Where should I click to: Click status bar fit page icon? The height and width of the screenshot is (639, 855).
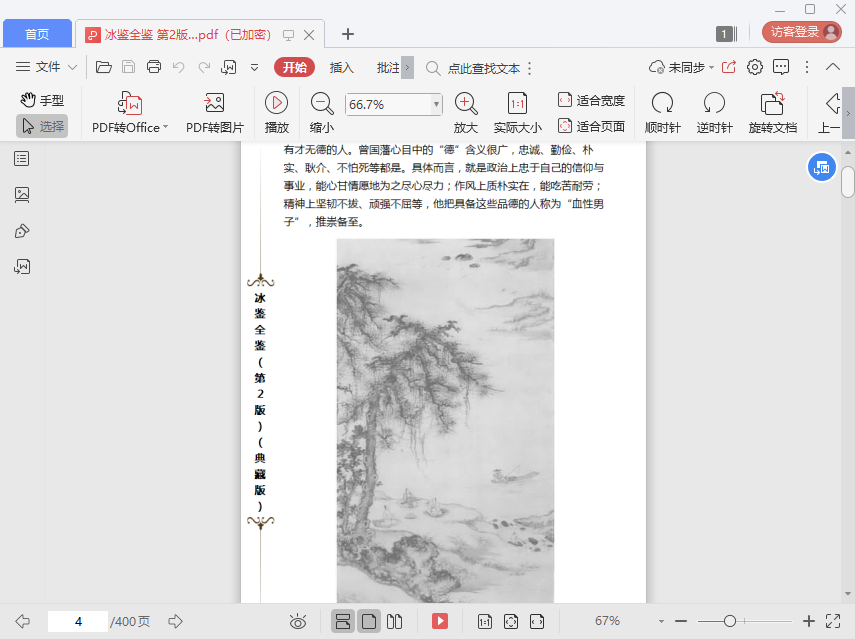[x=511, y=621]
